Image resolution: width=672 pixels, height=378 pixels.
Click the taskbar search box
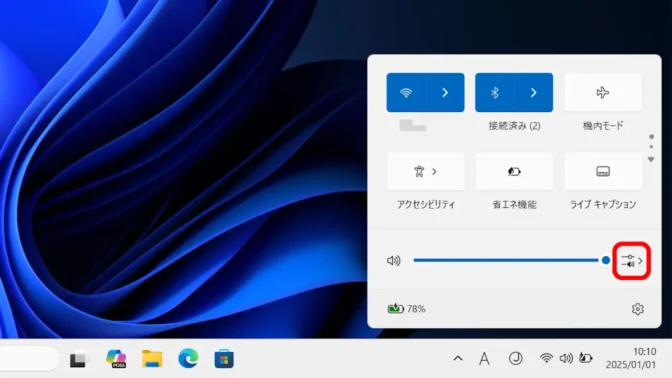click(28, 358)
